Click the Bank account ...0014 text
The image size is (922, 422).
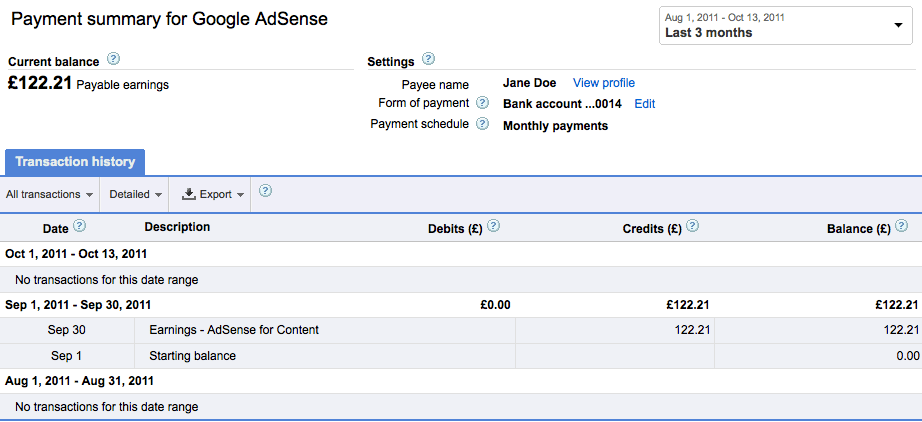tap(562, 104)
